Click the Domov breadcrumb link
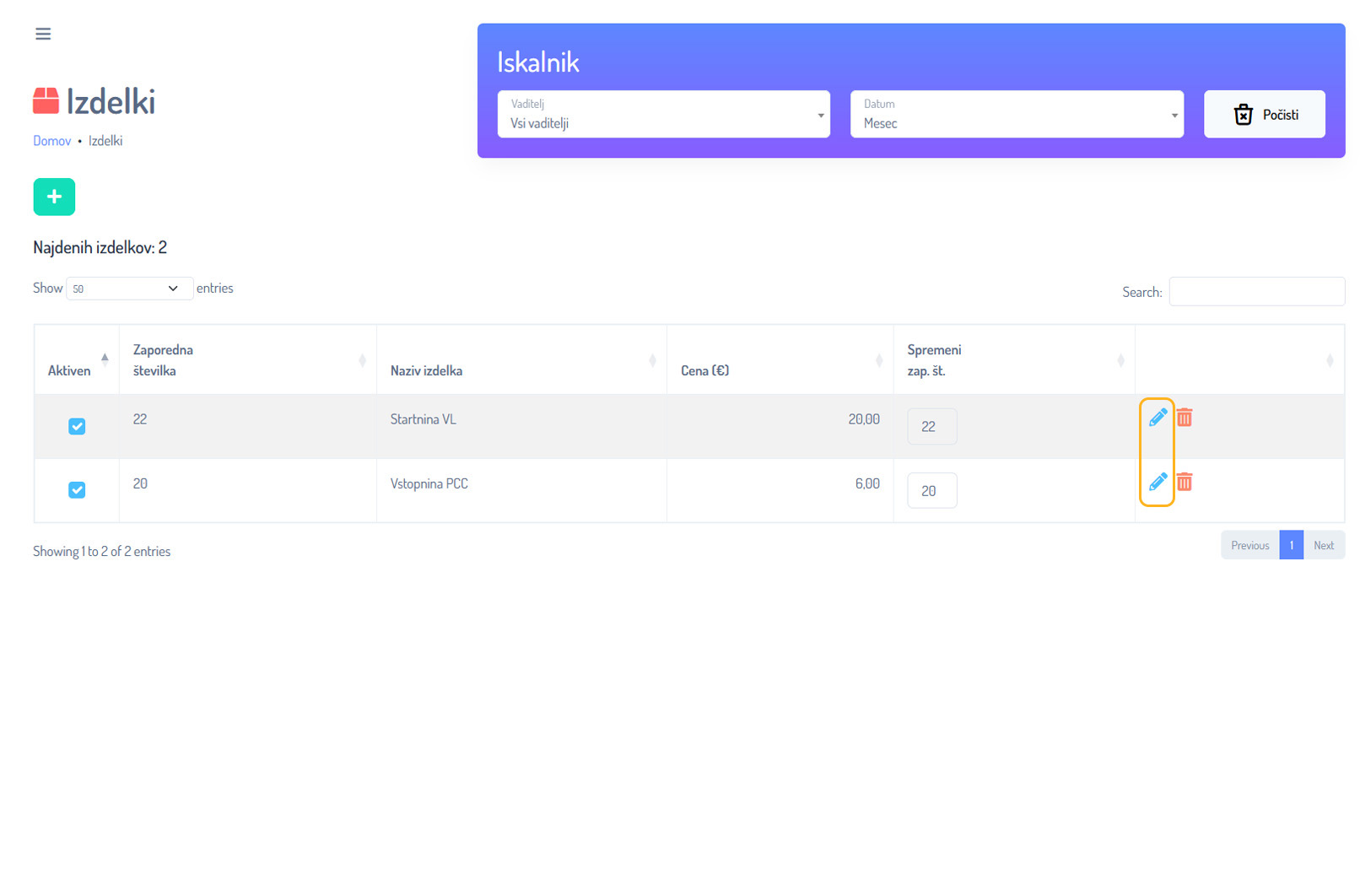This screenshot has height=896, width=1360. [51, 141]
